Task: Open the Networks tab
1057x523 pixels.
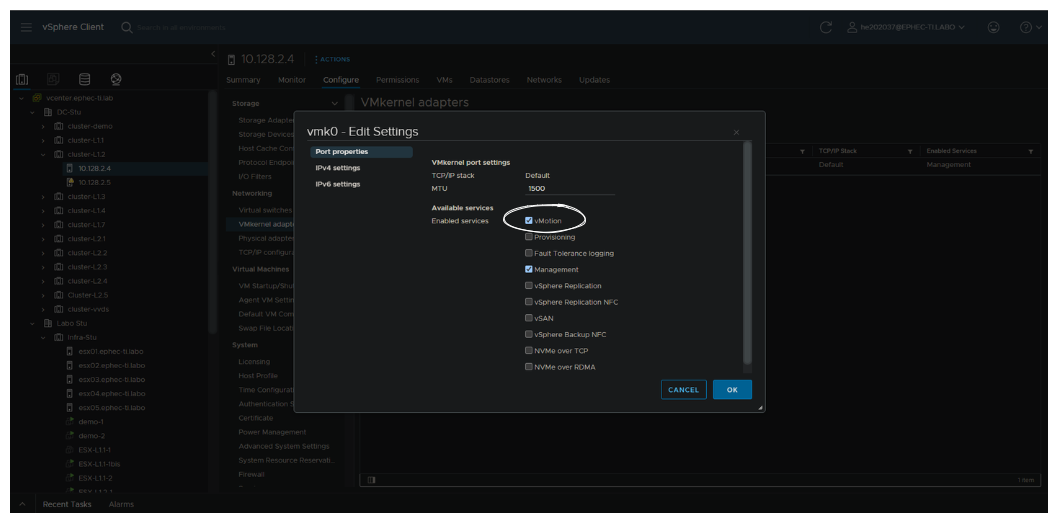Action: click(x=544, y=80)
